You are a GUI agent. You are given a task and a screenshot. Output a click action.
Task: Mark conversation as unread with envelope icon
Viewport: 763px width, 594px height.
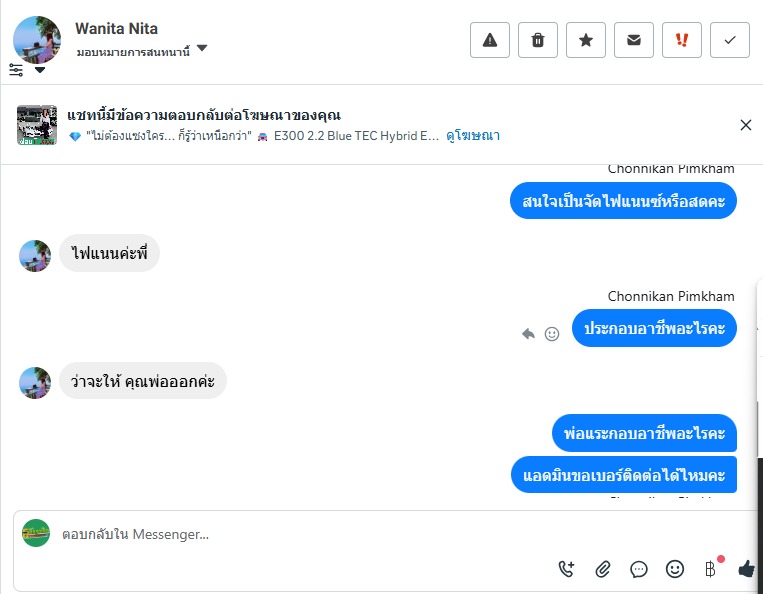[634, 40]
